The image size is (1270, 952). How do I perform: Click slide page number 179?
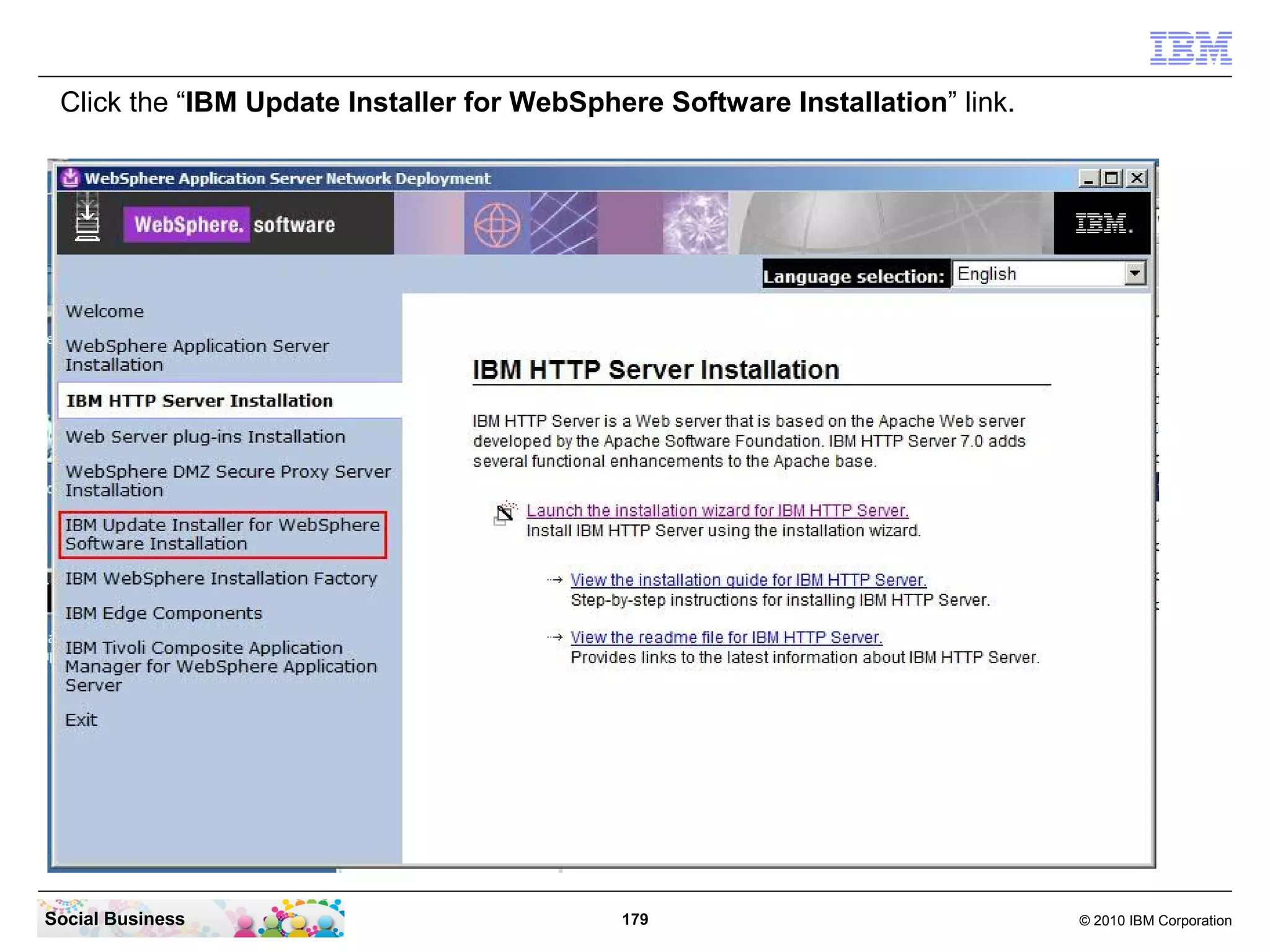click(x=635, y=919)
